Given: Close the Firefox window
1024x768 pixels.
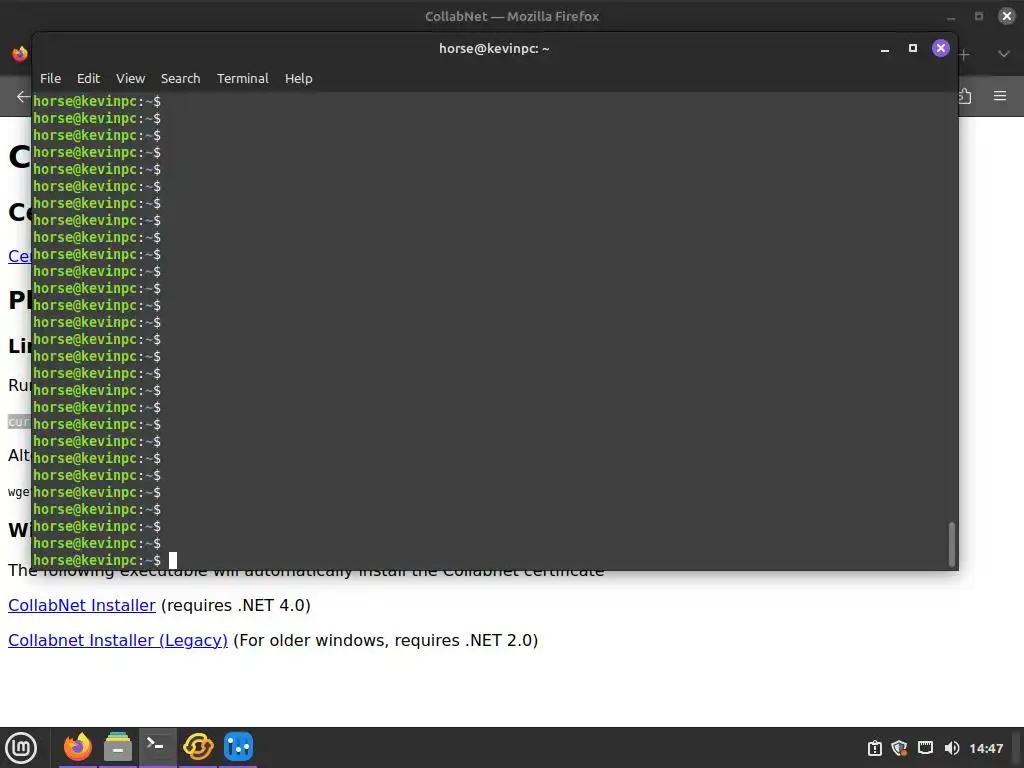Looking at the screenshot, I should click(x=1006, y=16).
